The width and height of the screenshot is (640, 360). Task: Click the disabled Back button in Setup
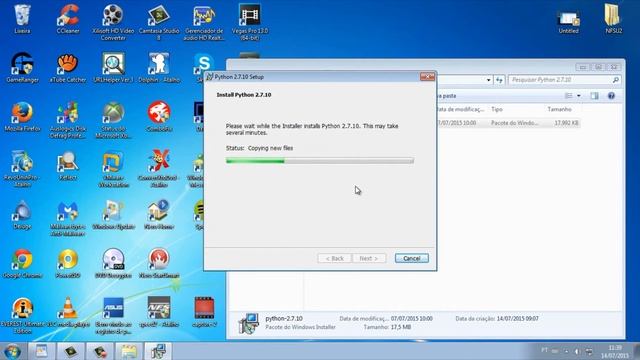click(334, 258)
